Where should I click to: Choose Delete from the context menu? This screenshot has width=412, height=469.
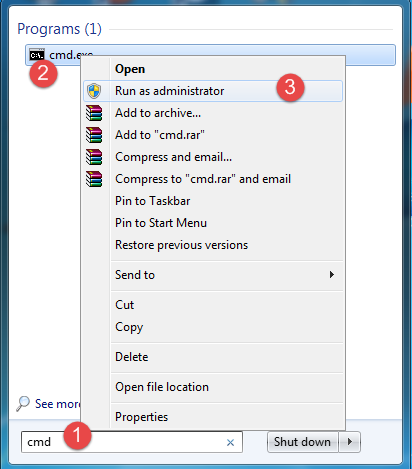213,357
